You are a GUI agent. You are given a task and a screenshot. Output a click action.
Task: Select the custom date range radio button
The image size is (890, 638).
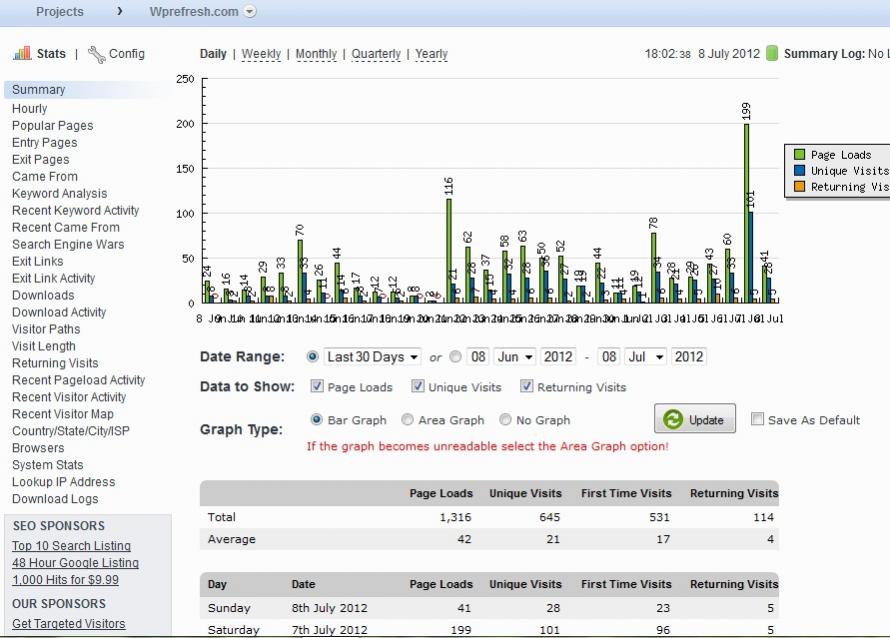455,356
